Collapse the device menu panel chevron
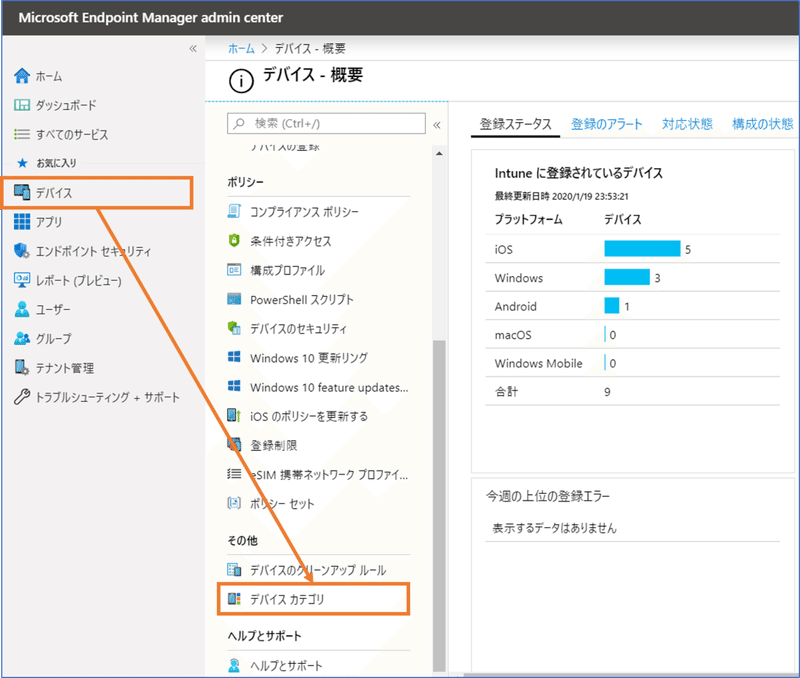 coord(437,125)
